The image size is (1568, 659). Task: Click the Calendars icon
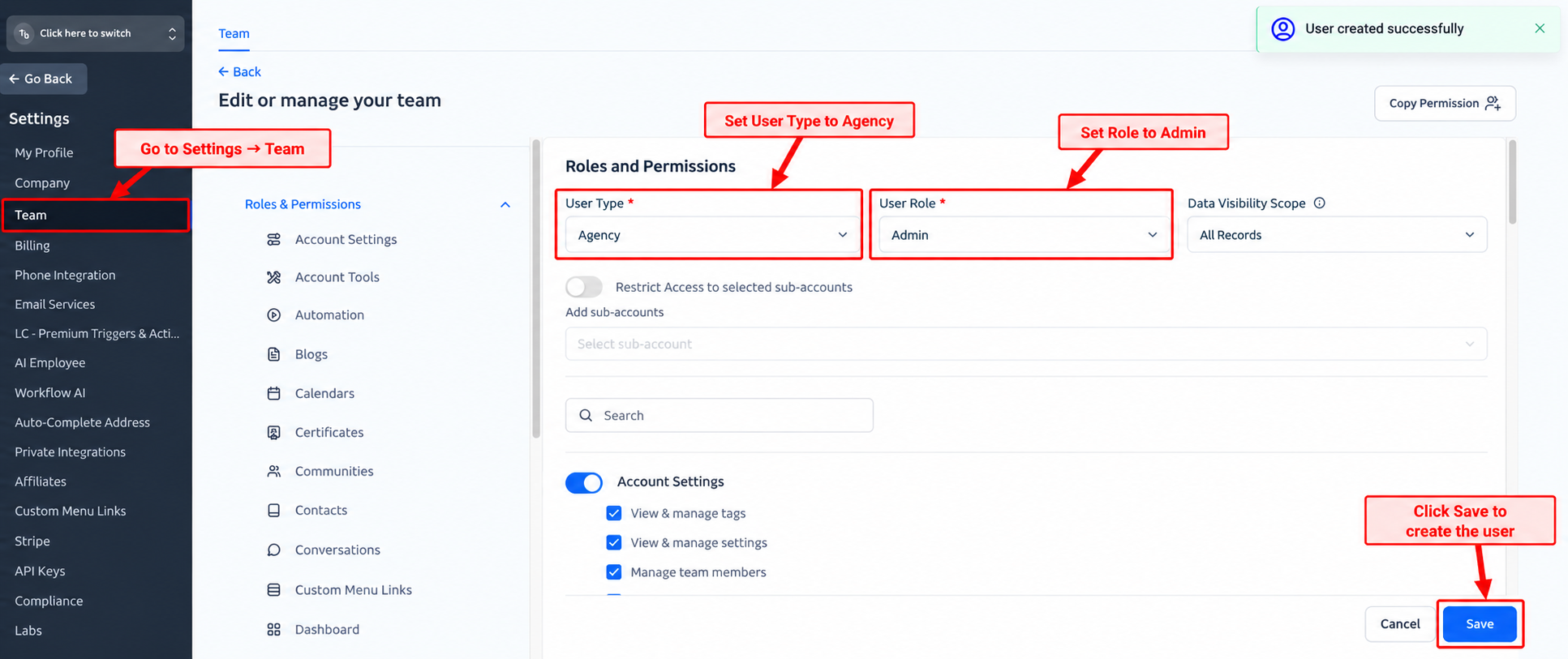tap(273, 393)
